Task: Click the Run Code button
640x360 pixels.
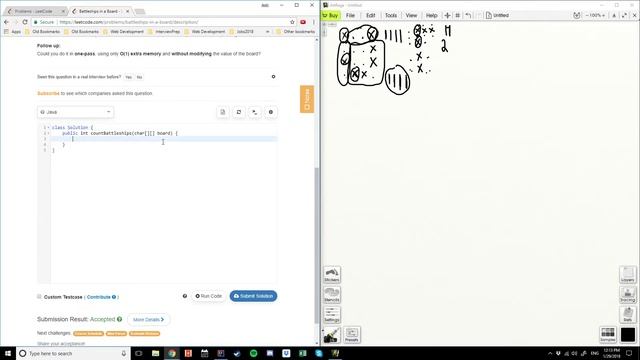Action: click(209, 296)
